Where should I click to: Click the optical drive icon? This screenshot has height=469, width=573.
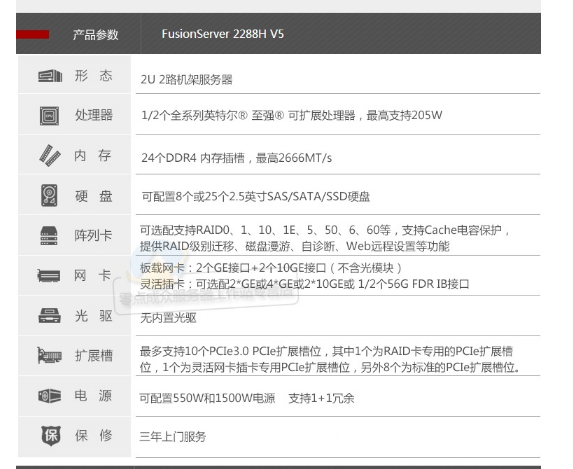click(x=49, y=315)
